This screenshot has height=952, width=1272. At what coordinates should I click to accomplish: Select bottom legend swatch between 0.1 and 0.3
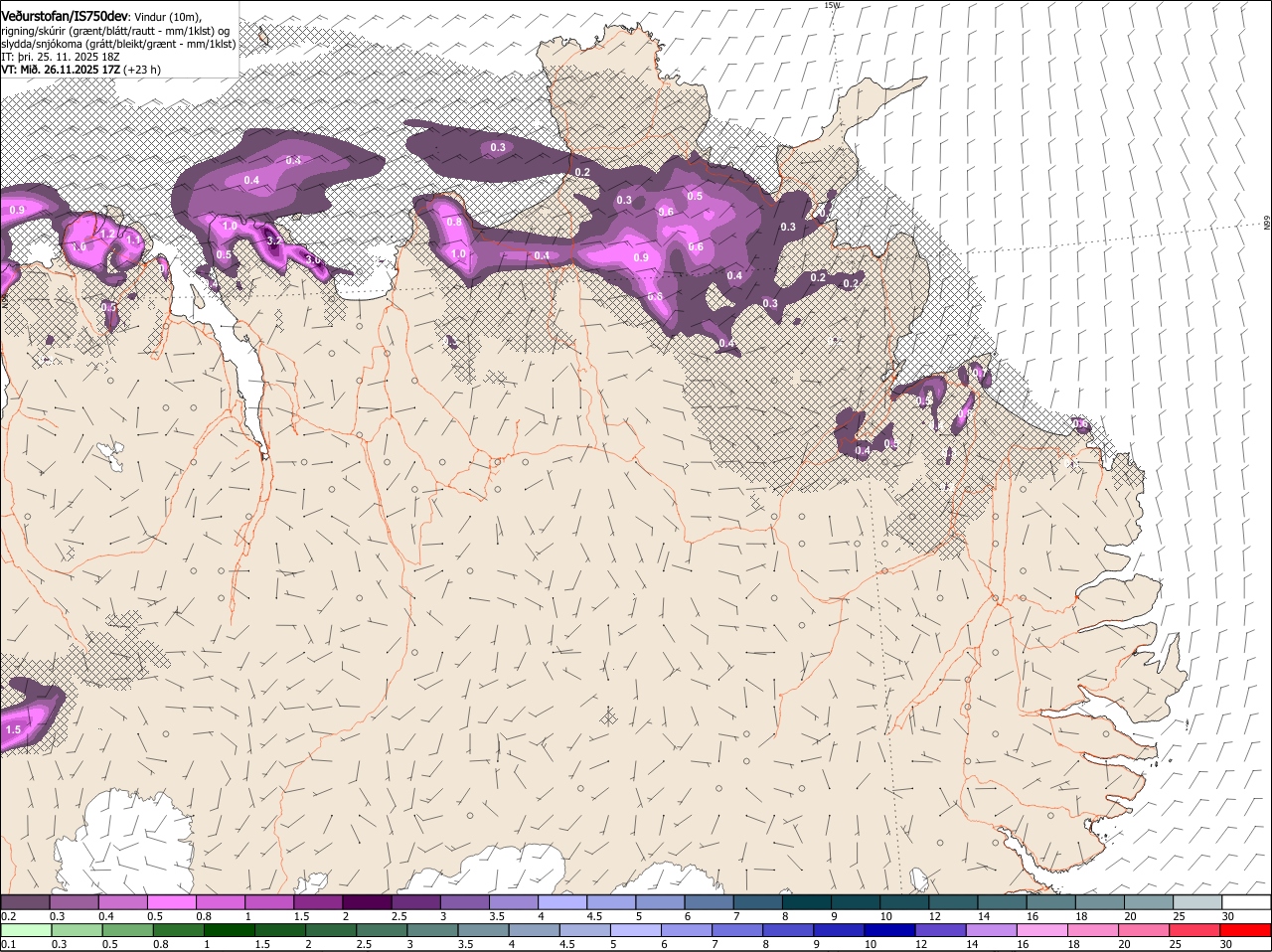click(x=25, y=930)
